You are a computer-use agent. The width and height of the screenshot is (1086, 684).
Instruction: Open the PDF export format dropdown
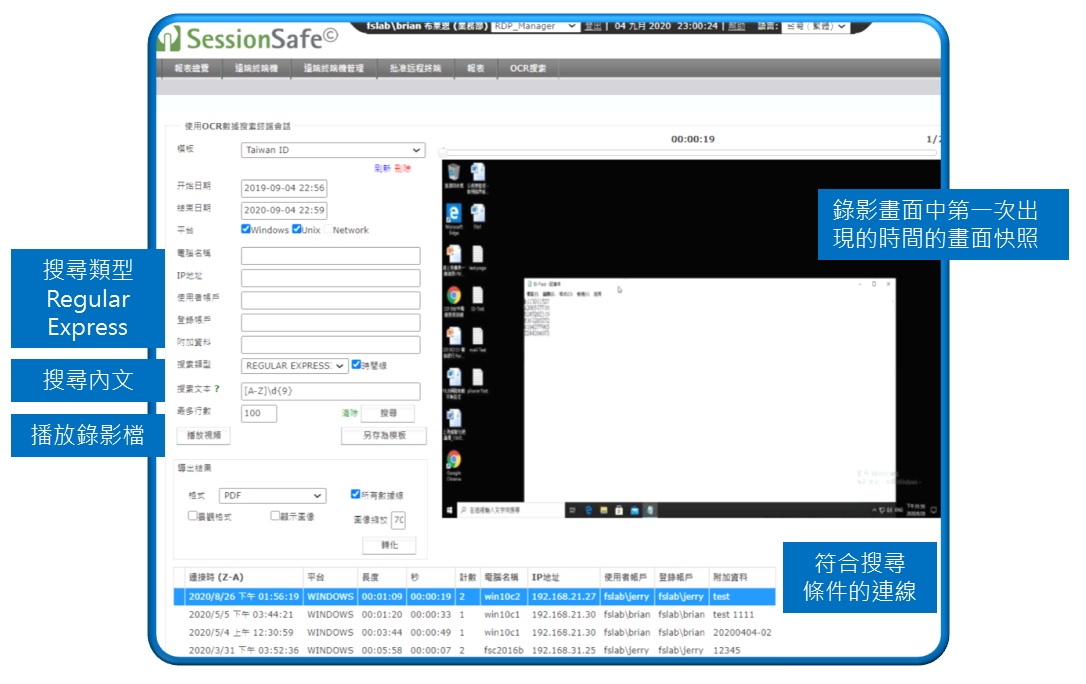coord(273,495)
